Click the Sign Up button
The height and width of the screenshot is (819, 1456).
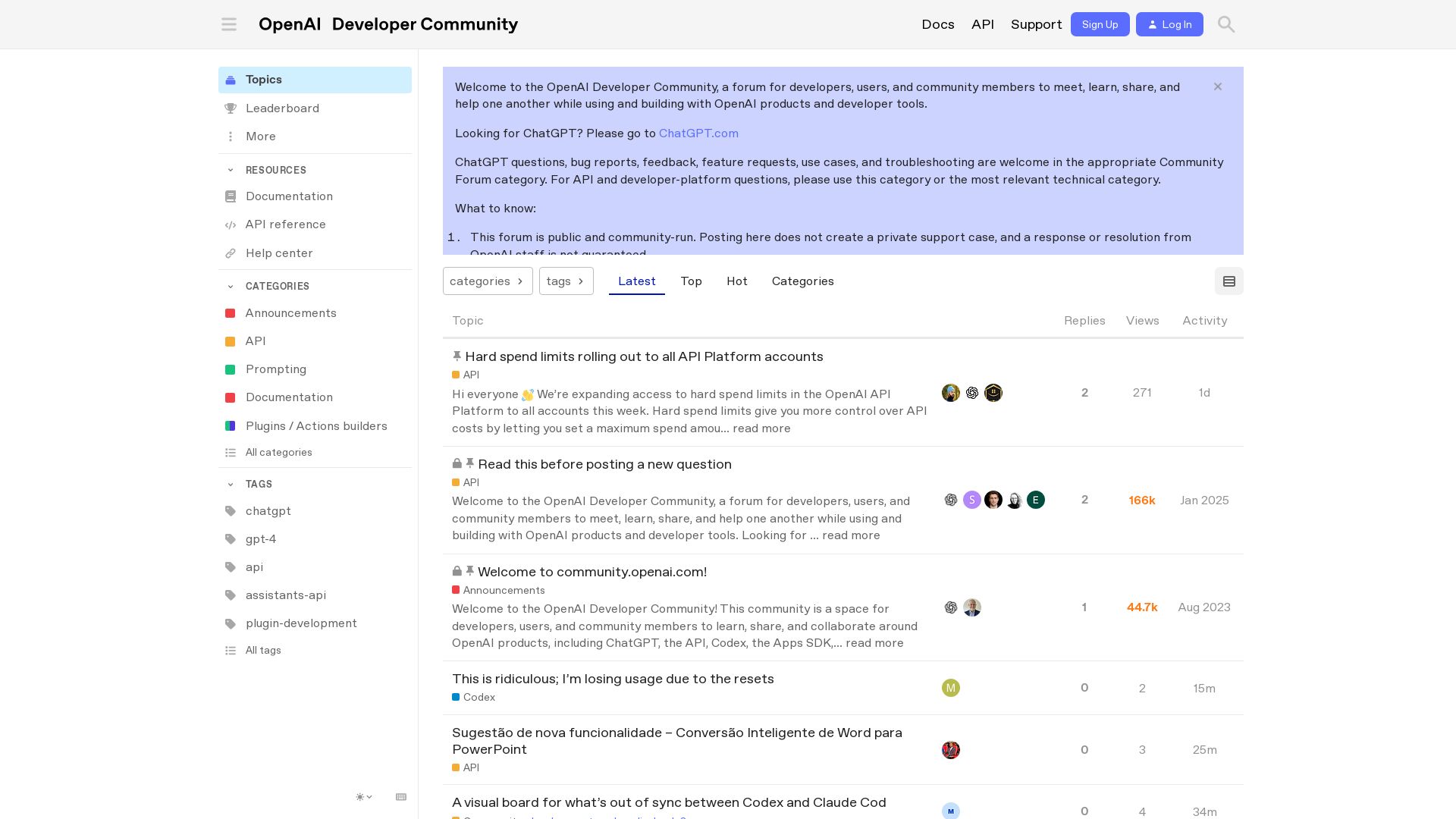coord(1100,24)
